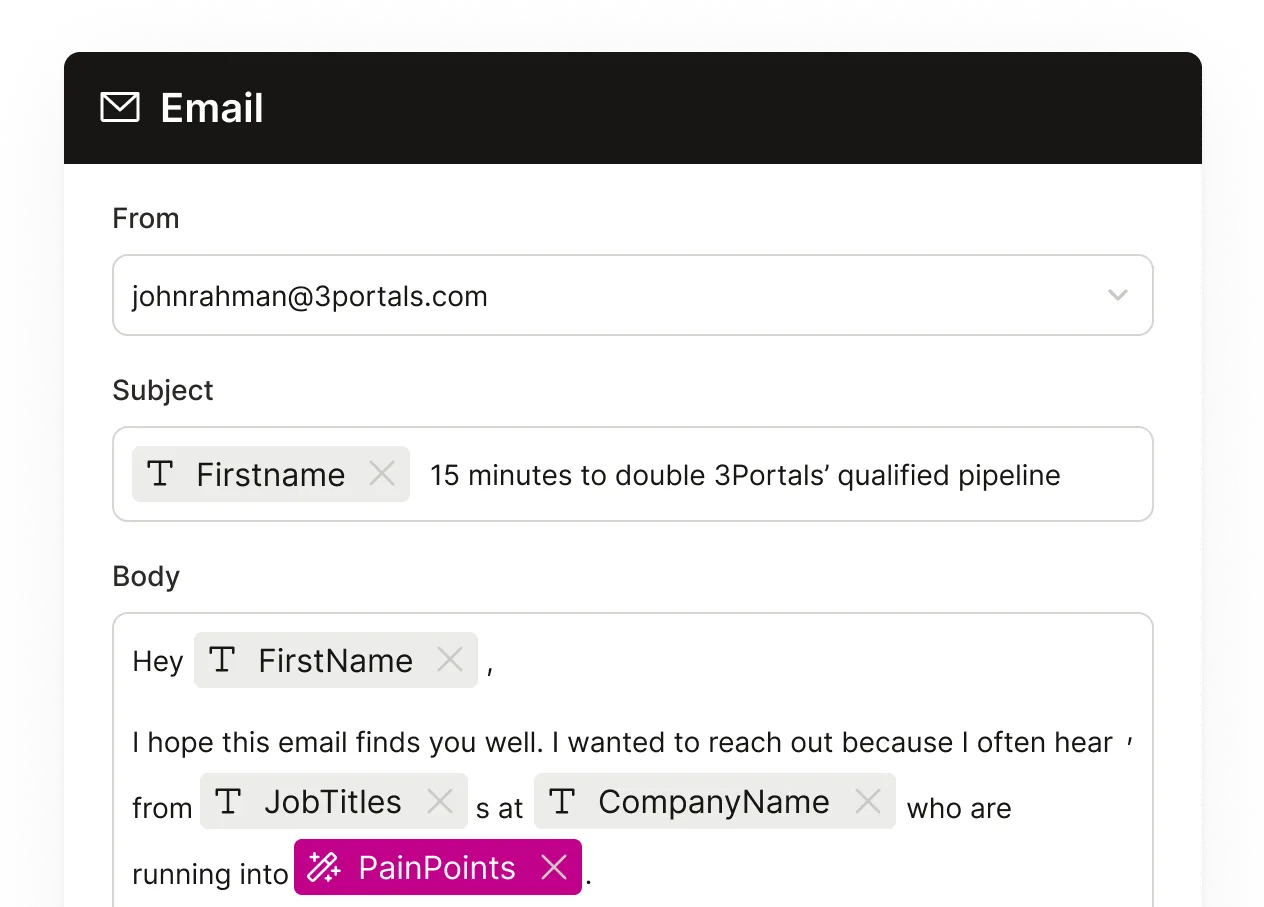The image size is (1264, 907).
Task: Open the From address dropdown
Action: pyautogui.click(x=1118, y=295)
